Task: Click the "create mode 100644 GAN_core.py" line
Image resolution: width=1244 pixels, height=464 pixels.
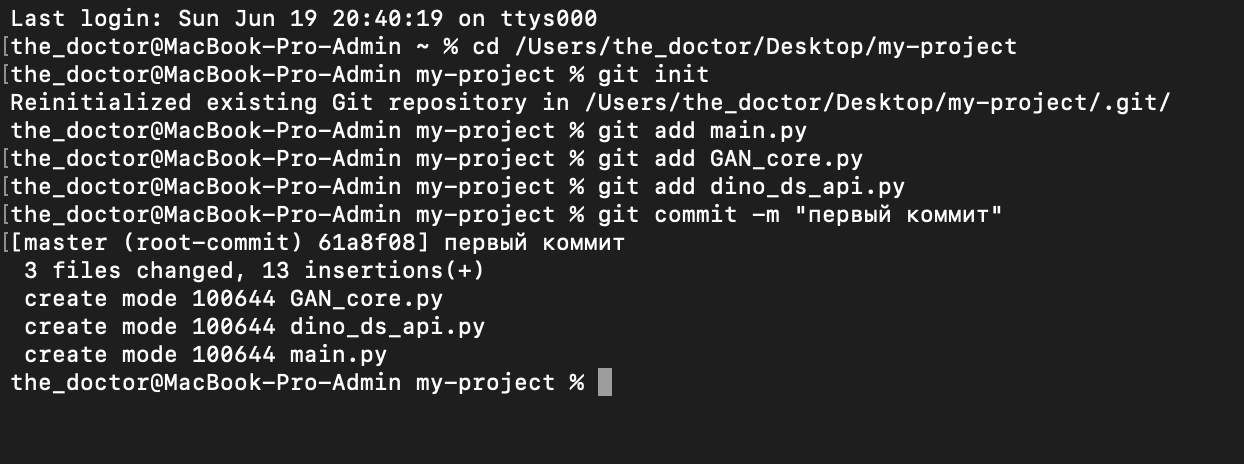Action: [x=233, y=299]
